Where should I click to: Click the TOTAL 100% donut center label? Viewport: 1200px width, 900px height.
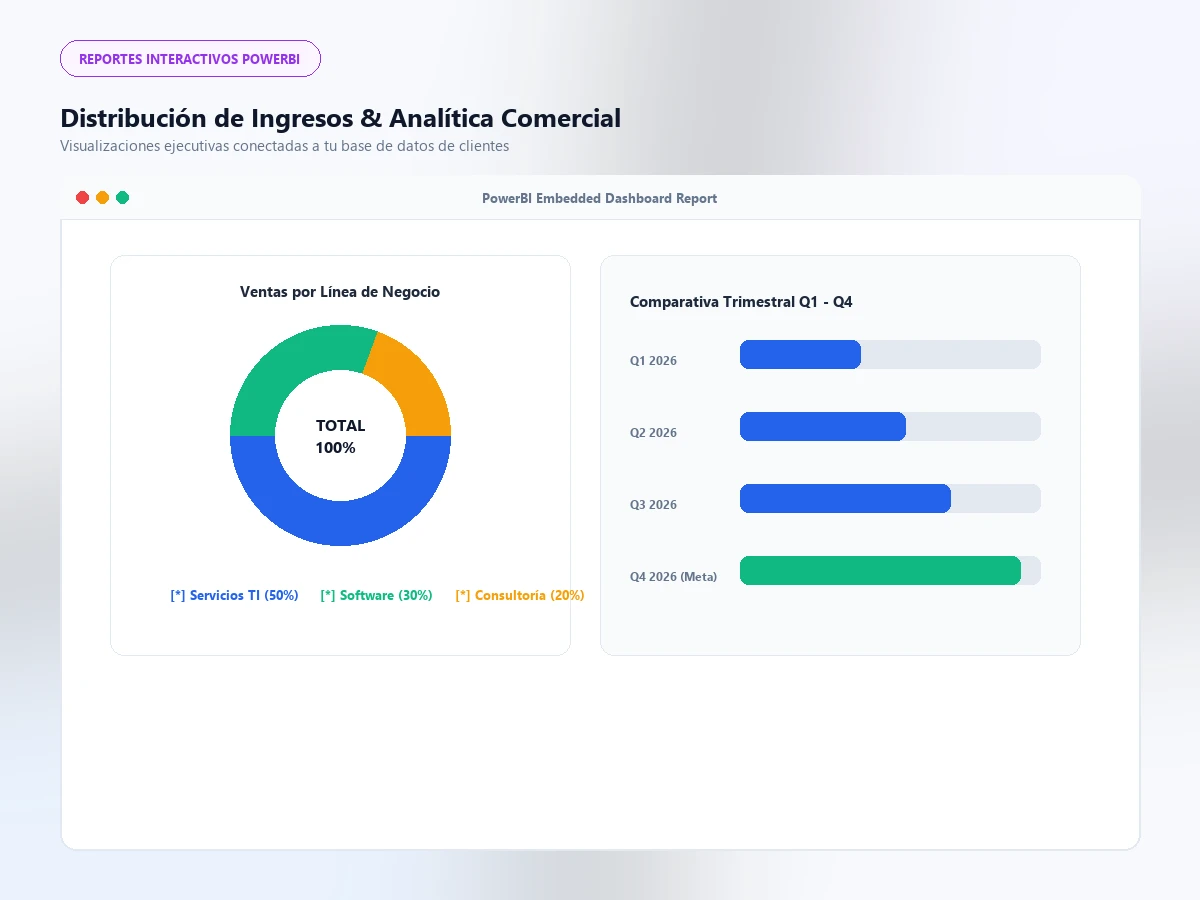tap(340, 437)
